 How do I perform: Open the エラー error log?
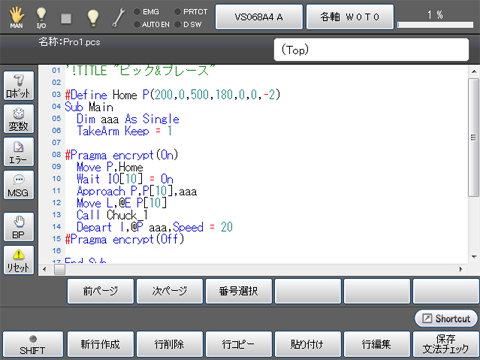pyautogui.click(x=19, y=152)
